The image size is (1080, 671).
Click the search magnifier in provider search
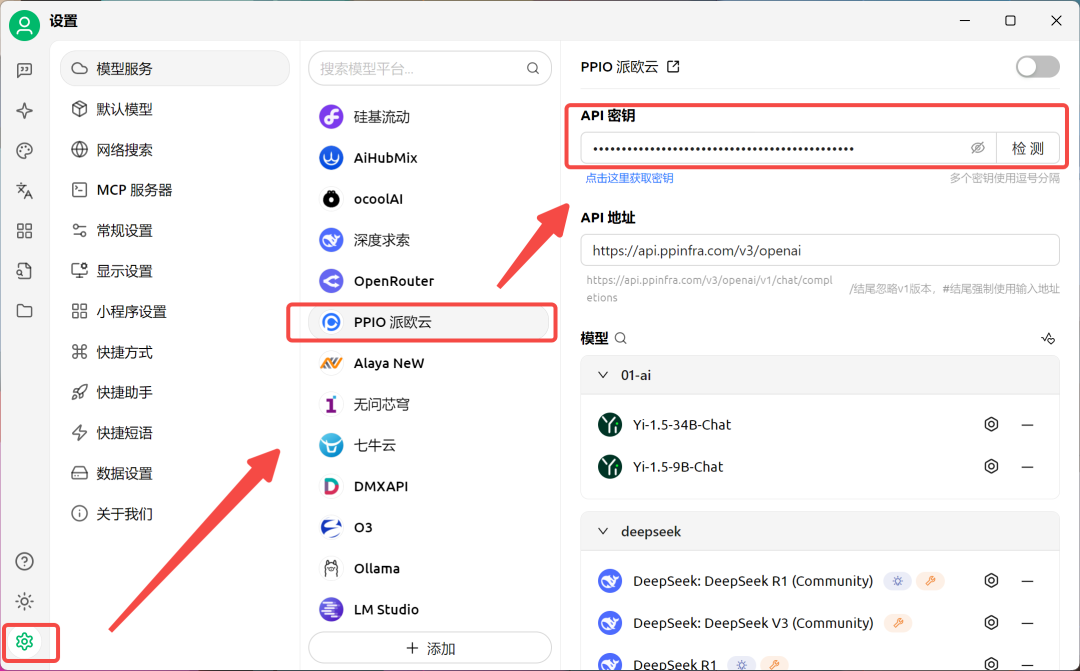click(532, 68)
